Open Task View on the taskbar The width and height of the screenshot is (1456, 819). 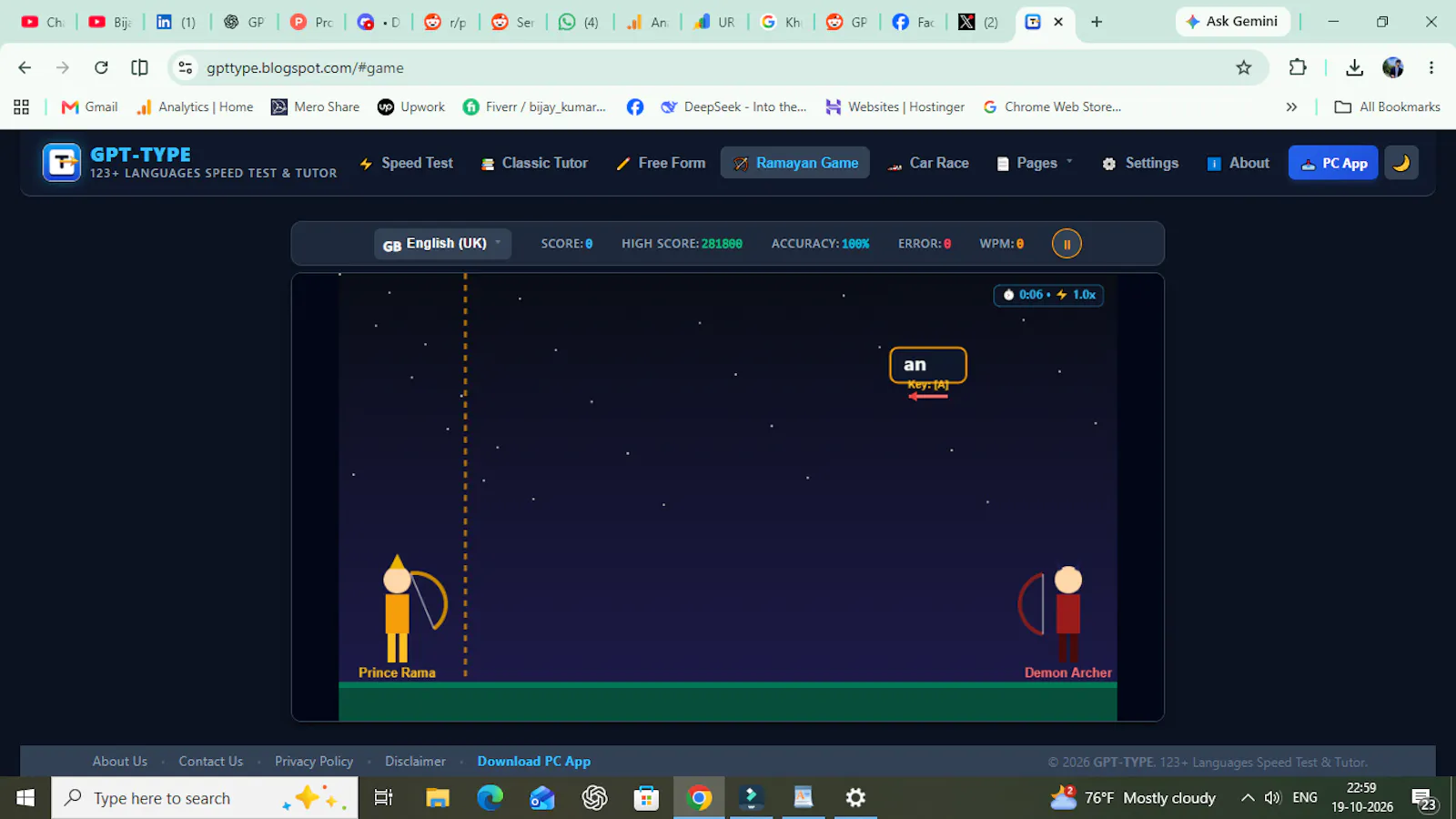(x=384, y=798)
